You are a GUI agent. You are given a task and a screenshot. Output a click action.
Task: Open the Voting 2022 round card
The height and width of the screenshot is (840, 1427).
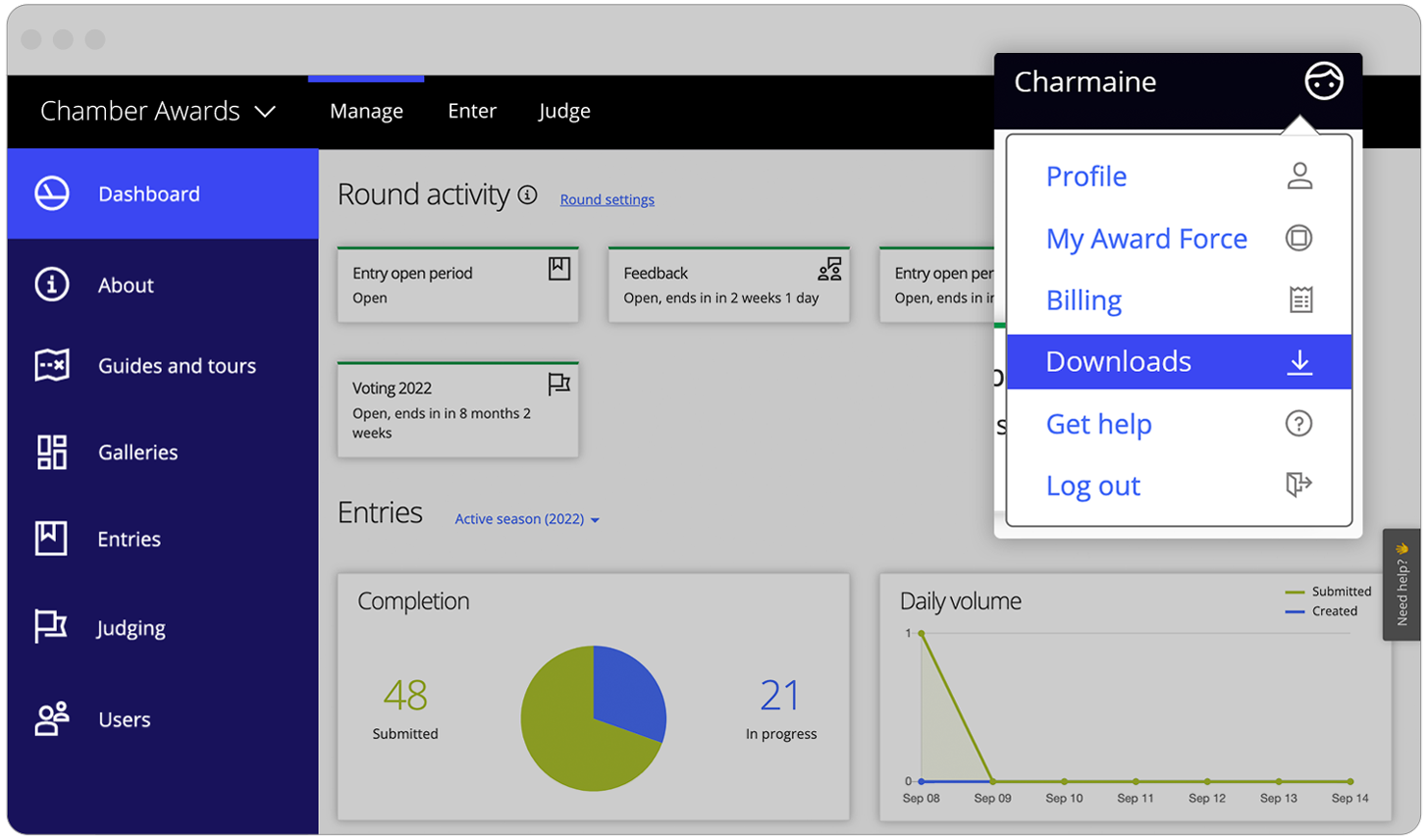458,409
